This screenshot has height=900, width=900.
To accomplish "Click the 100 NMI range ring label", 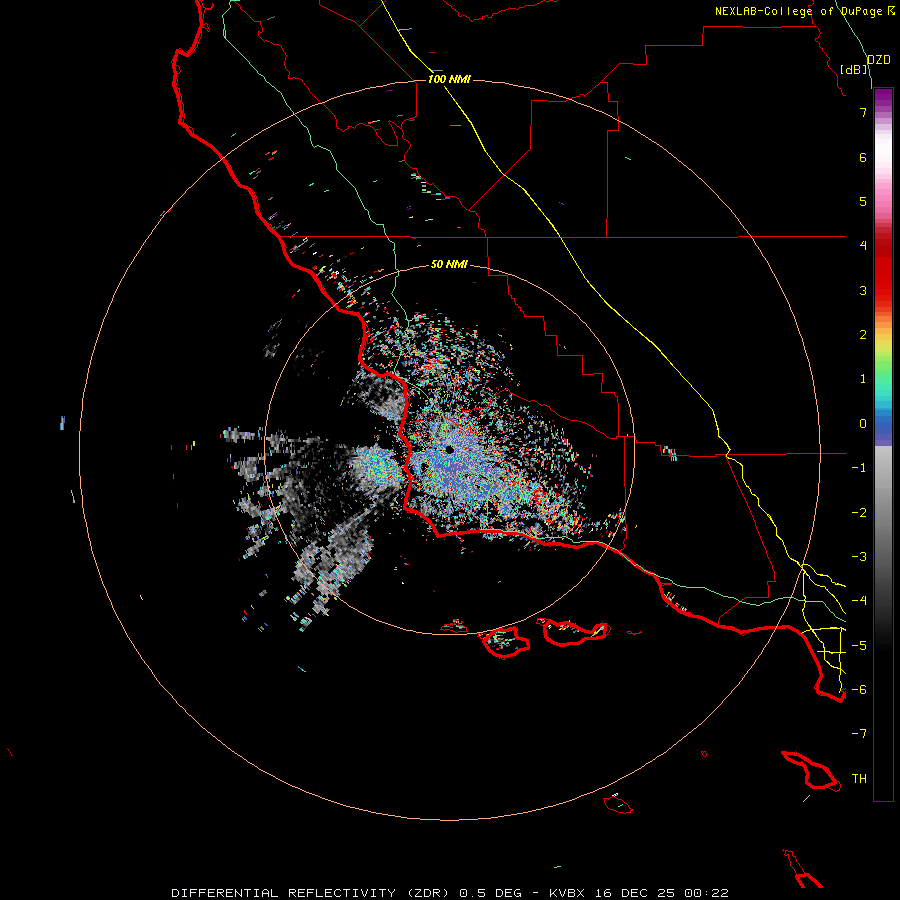I will [449, 79].
